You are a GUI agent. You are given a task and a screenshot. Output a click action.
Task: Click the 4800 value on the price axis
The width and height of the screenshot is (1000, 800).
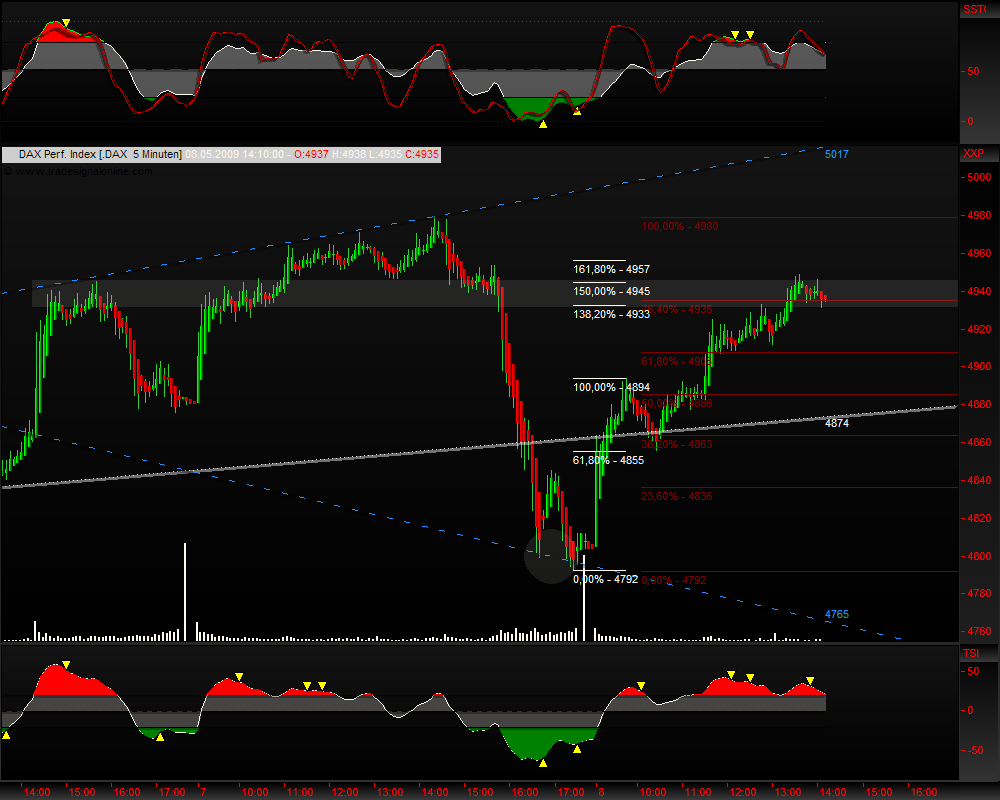pos(976,557)
